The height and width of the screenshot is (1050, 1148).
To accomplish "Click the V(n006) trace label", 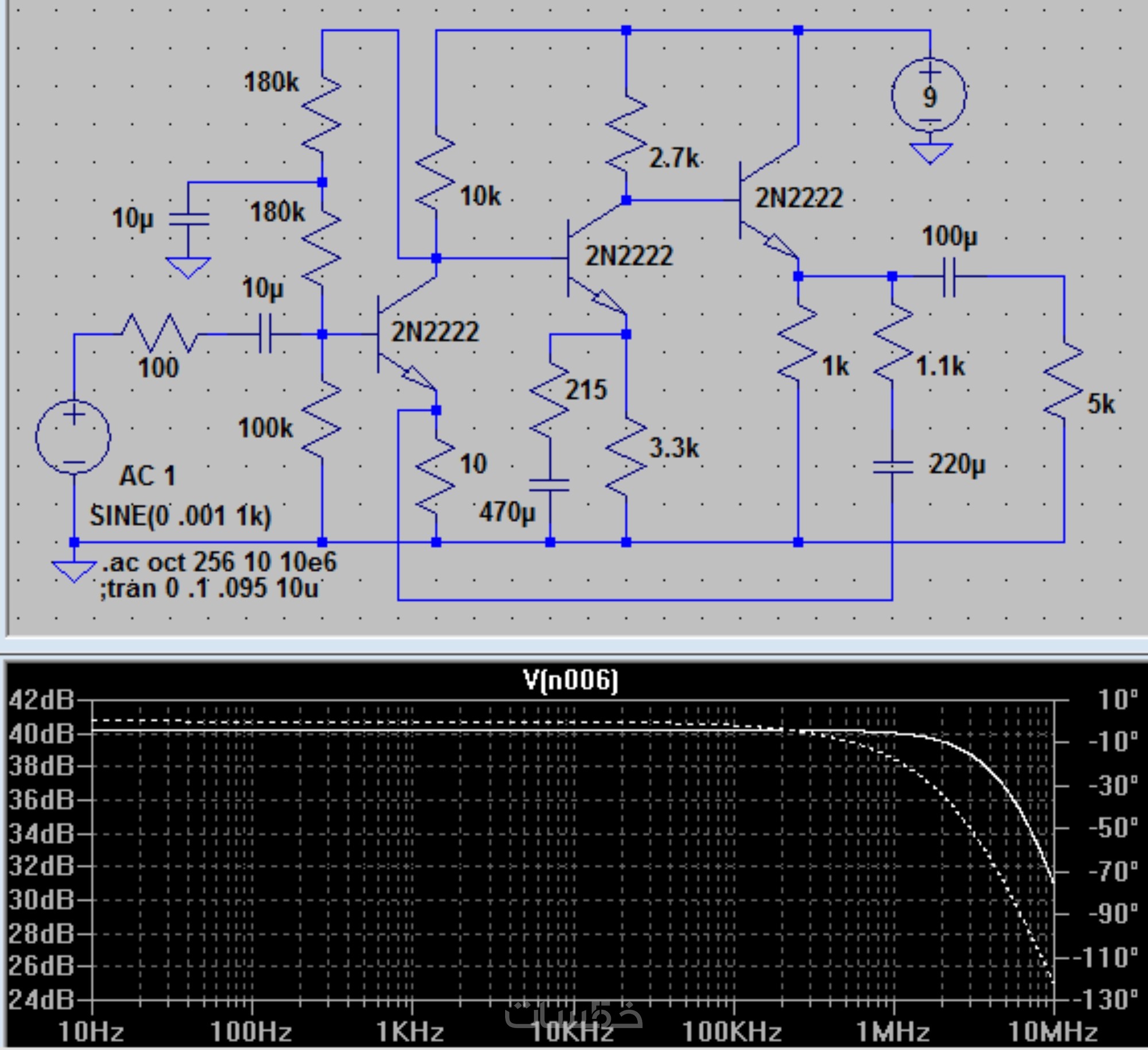I will (571, 680).
